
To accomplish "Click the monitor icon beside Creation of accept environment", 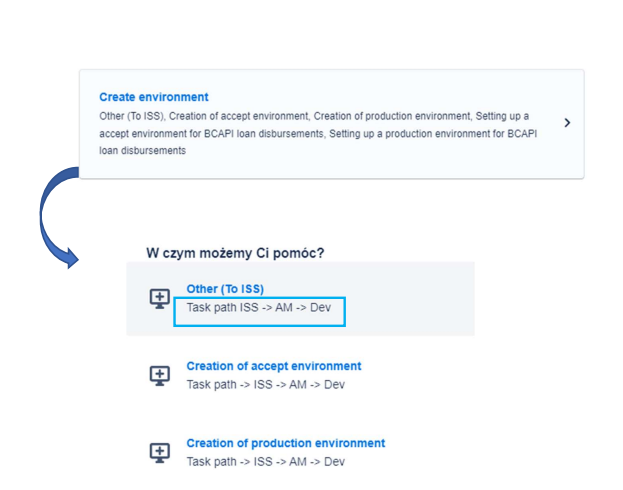I will 159,375.
